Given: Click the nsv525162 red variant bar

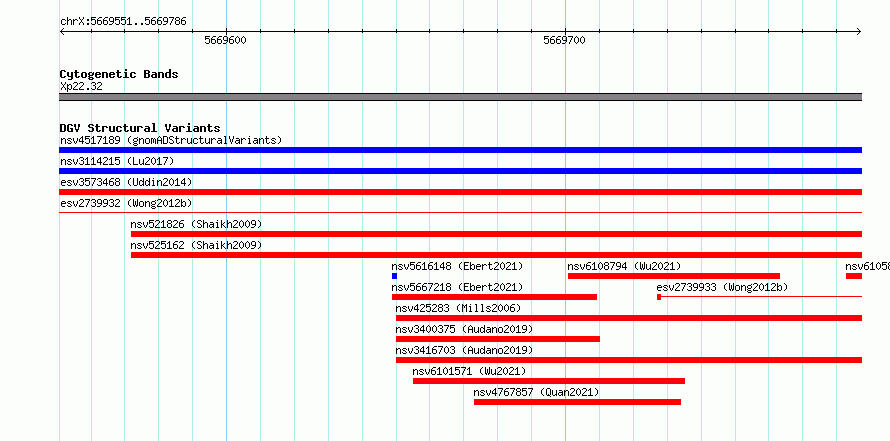Looking at the screenshot, I should coord(496,255).
